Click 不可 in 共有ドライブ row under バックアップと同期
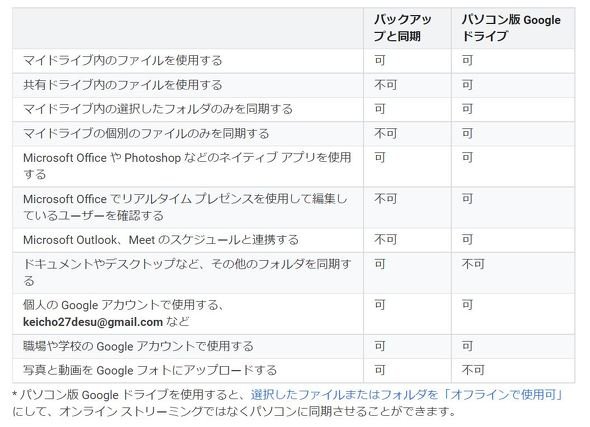This screenshot has width=590, height=427. [x=385, y=85]
